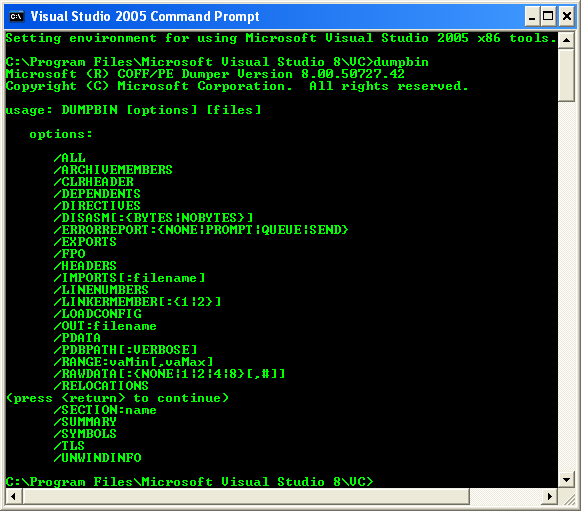581x511 pixels.
Task: Click the window title bar text
Action: 145,17
